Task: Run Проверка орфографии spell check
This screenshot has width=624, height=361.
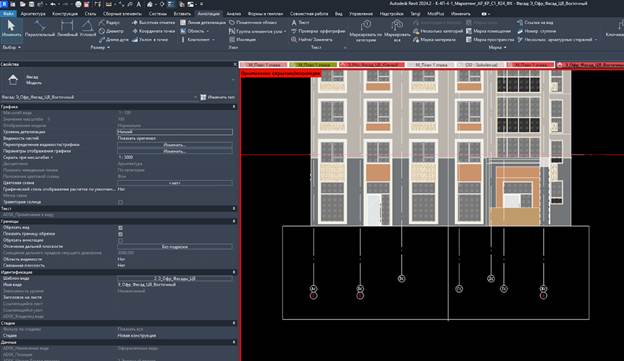Action: (318, 31)
